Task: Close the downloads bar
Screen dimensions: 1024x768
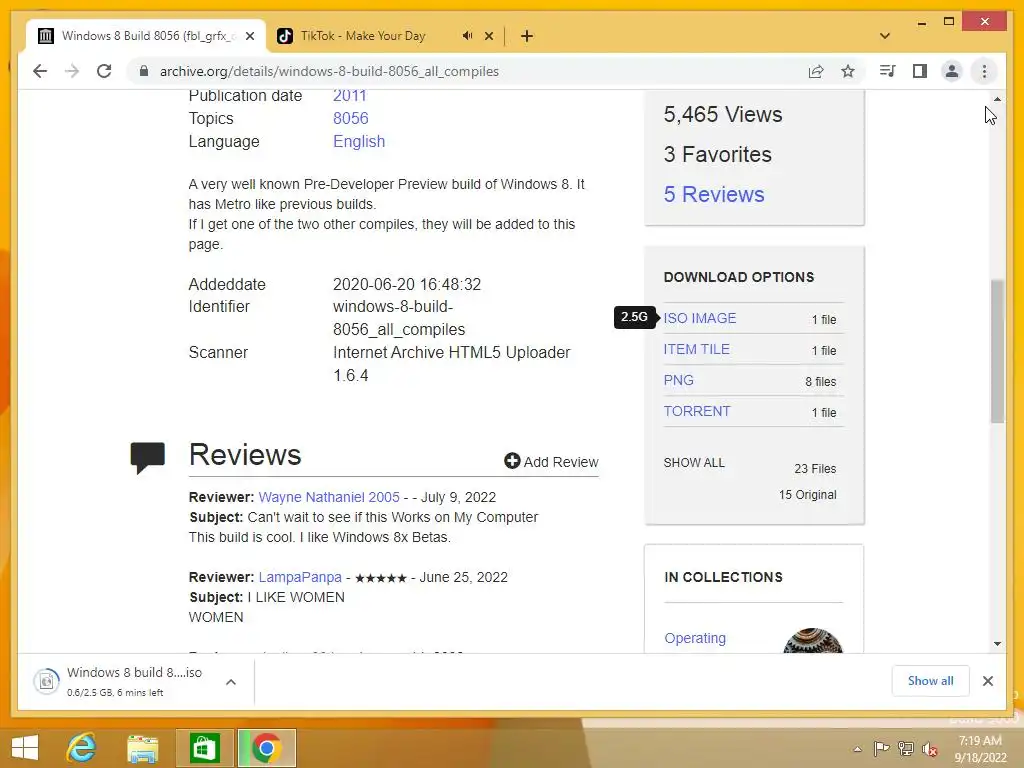Action: (987, 681)
